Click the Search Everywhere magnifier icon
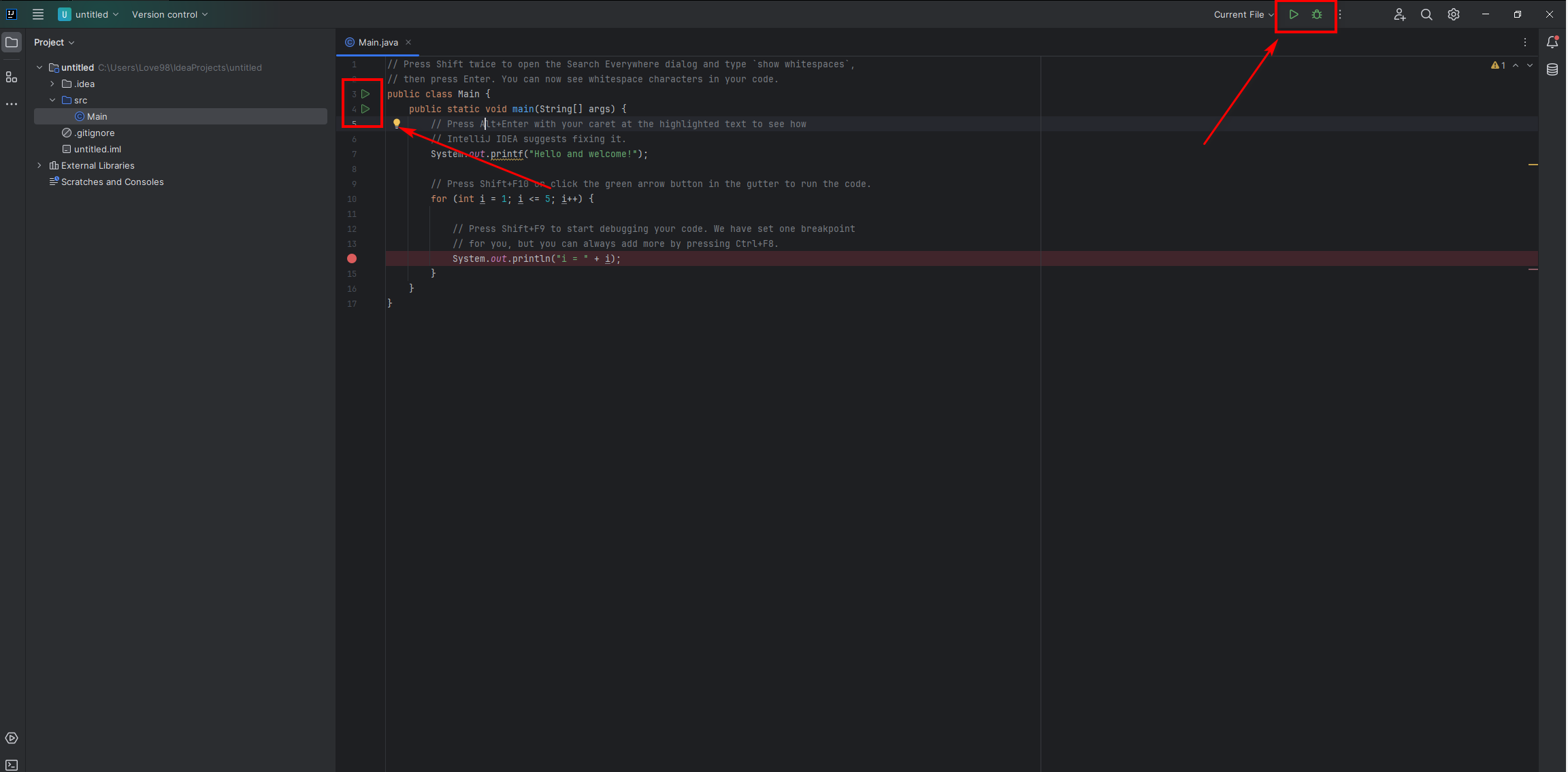 (x=1426, y=14)
